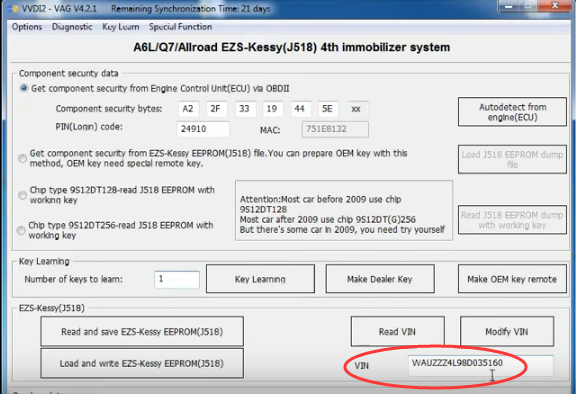The image size is (576, 394).
Task: Select get security from EZS-Kessy EEPROM file option
Action: click(x=22, y=158)
